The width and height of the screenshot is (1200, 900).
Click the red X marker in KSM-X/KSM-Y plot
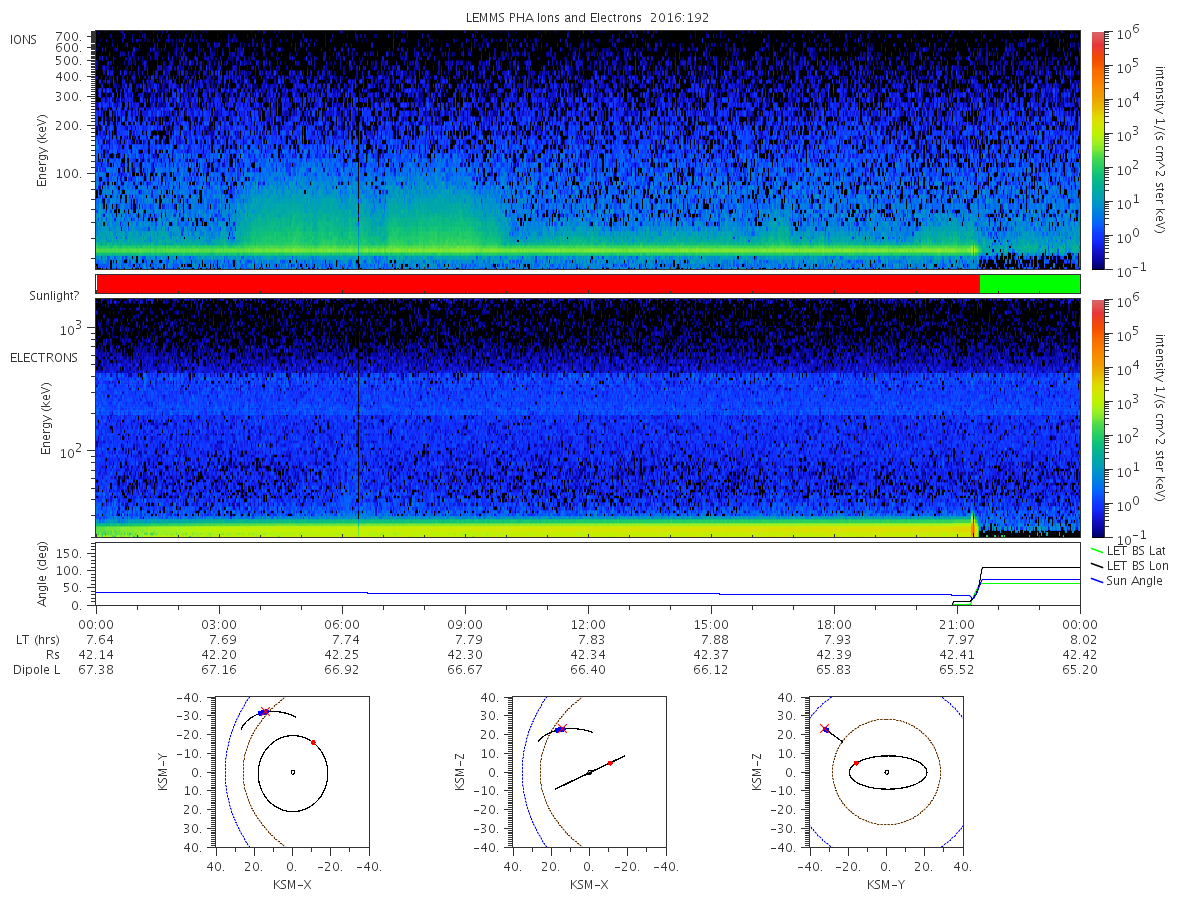coord(265,712)
